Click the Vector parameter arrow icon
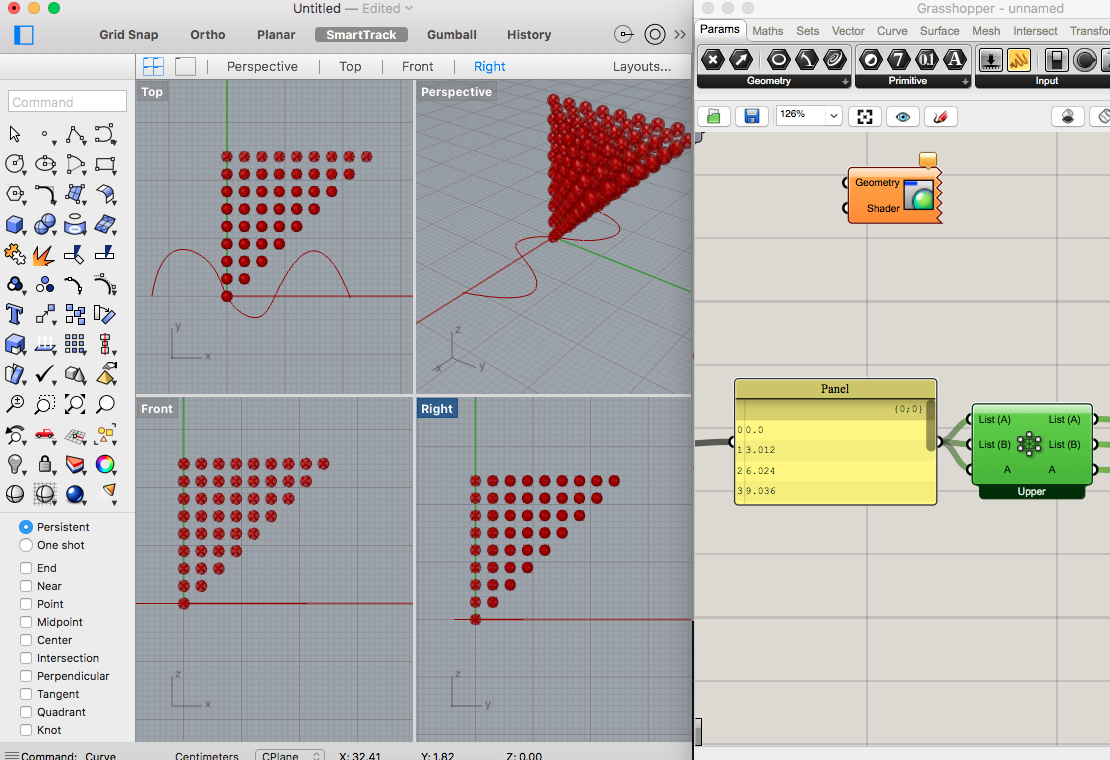 tap(740, 60)
